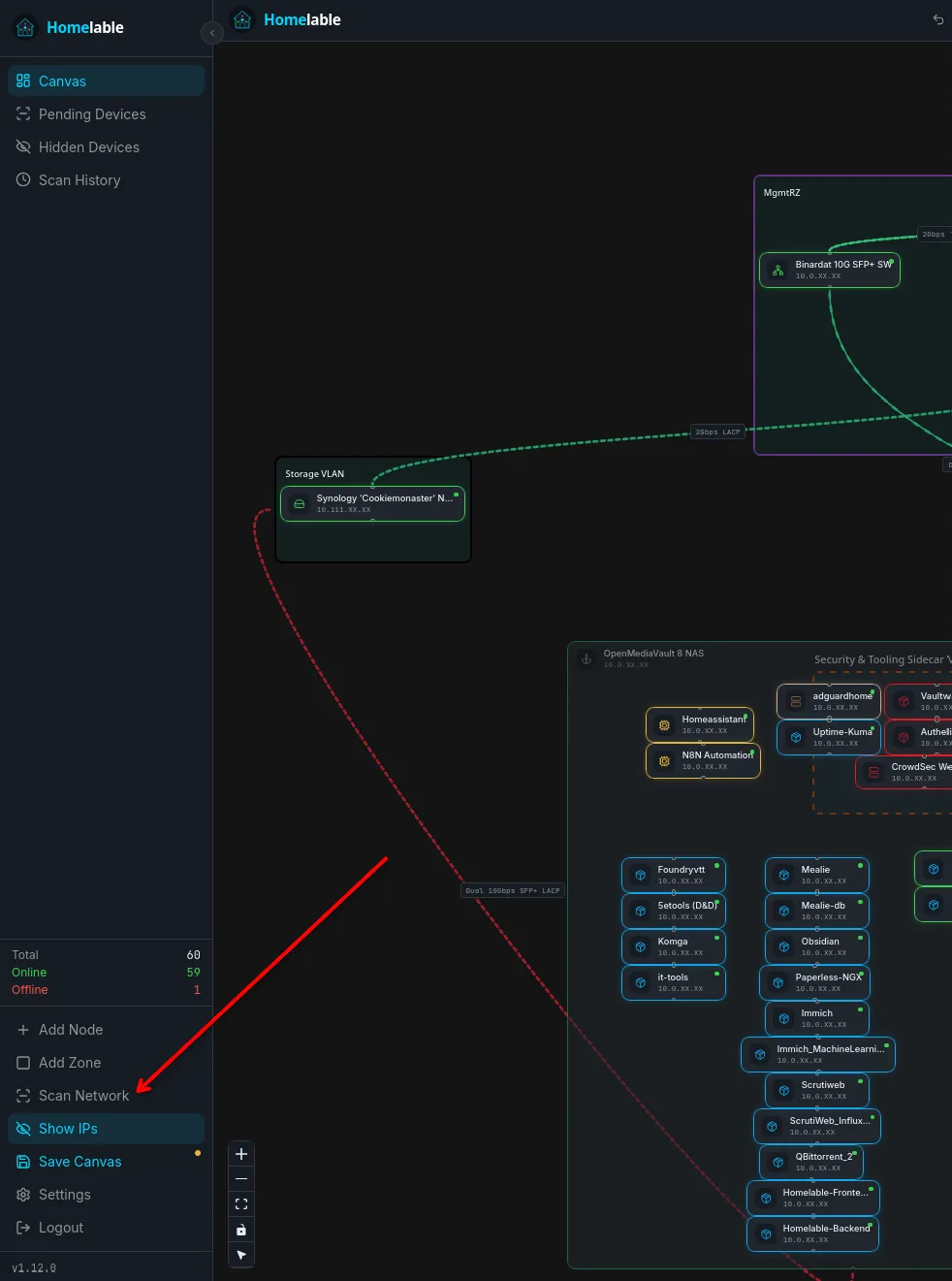This screenshot has height=1281, width=952.
Task: Click the version number v1.12.0
Action: [34, 1267]
